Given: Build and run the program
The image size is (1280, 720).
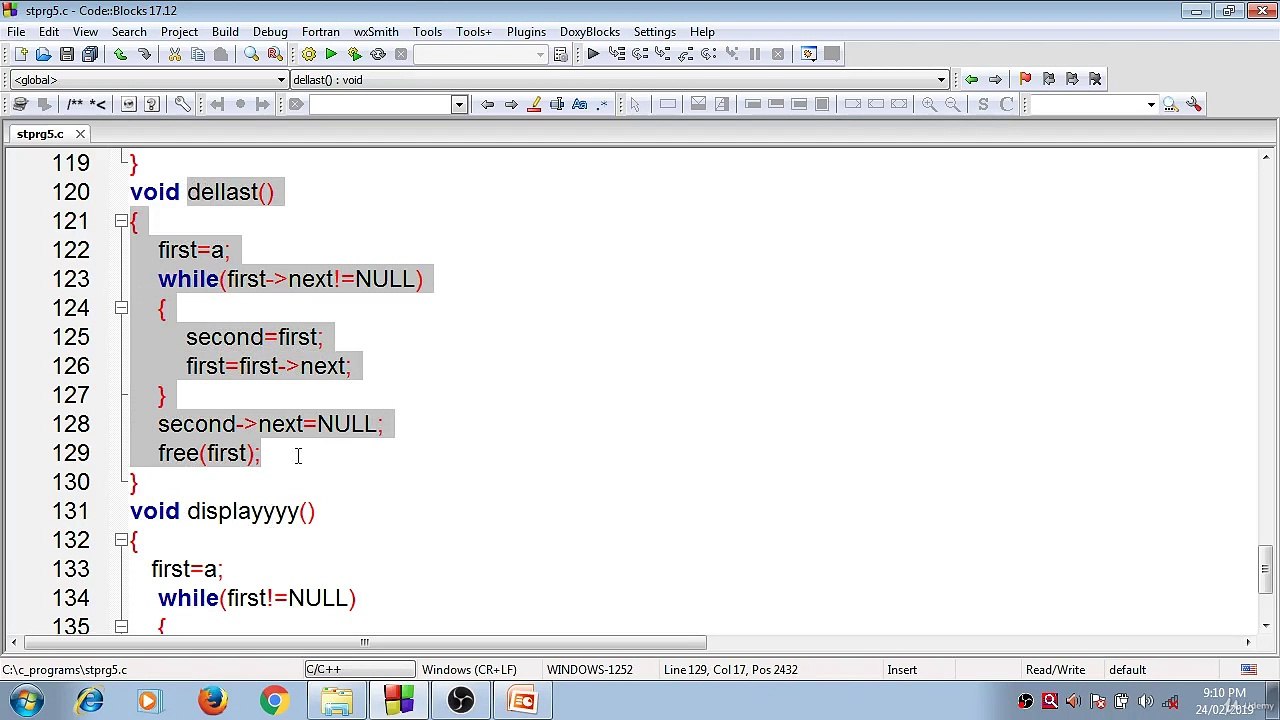Looking at the screenshot, I should [x=354, y=54].
